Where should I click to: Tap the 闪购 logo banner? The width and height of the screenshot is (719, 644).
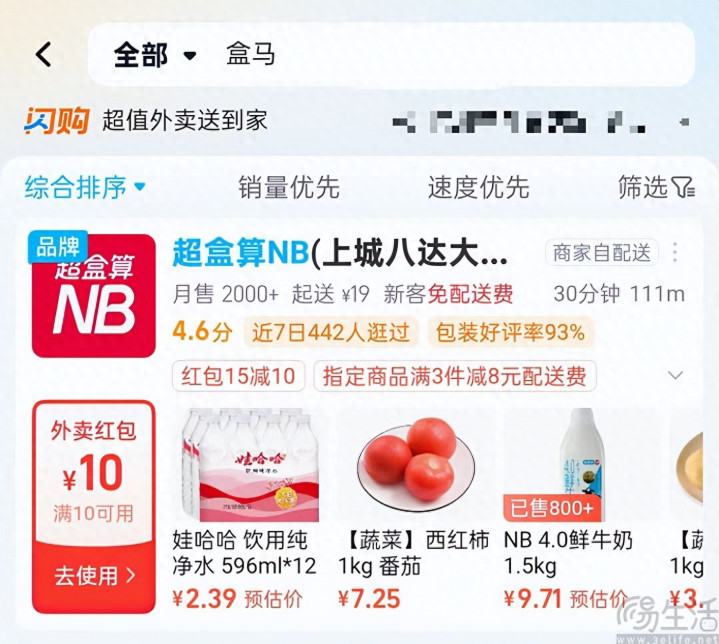pyautogui.click(x=56, y=121)
